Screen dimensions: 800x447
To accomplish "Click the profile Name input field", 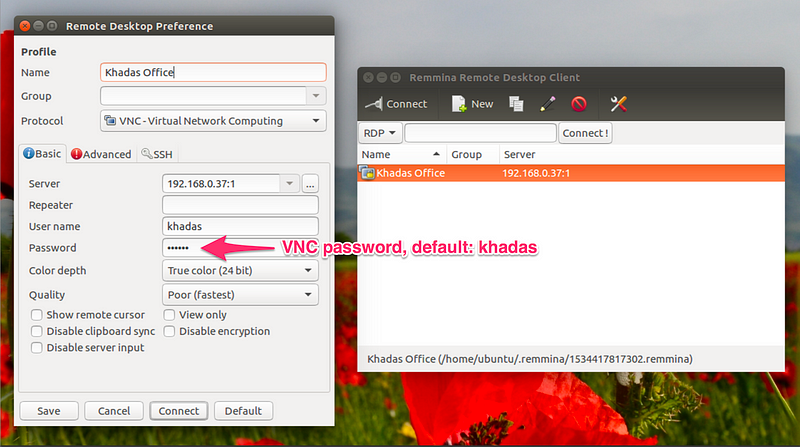I will pyautogui.click(x=213, y=72).
